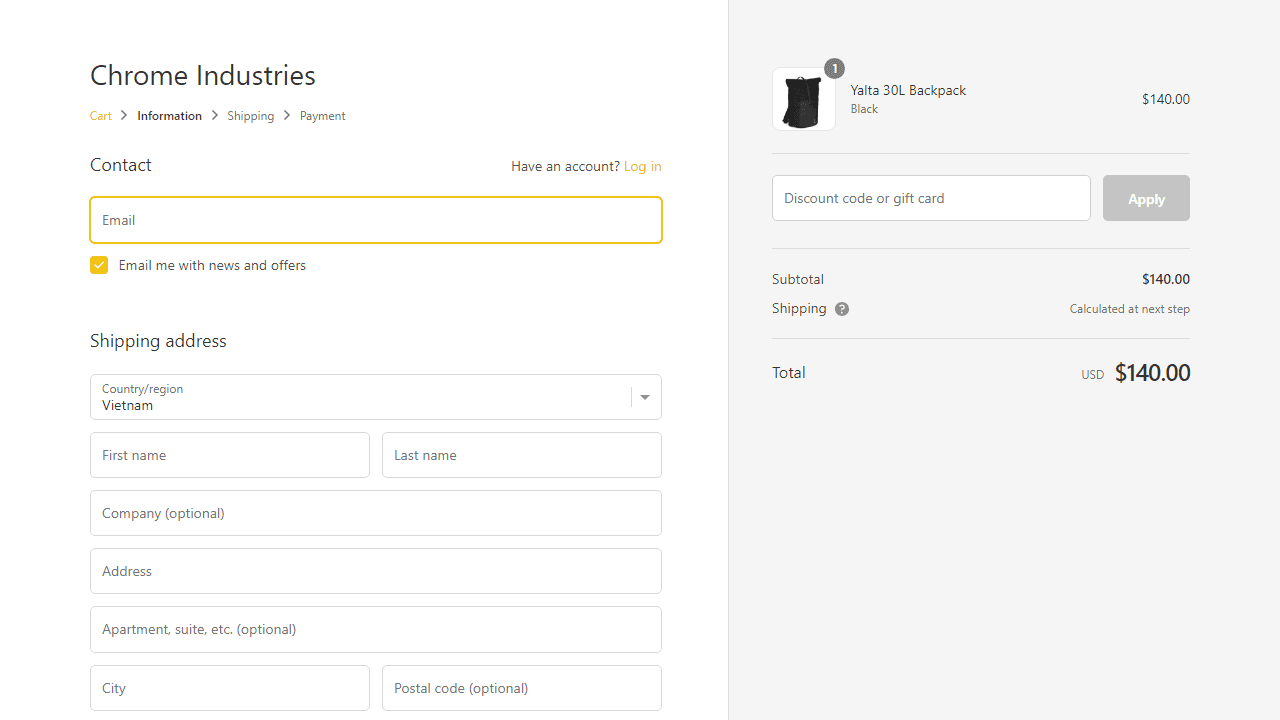The width and height of the screenshot is (1280, 720).
Task: Select the Shipping breadcrumb step
Action: [250, 116]
